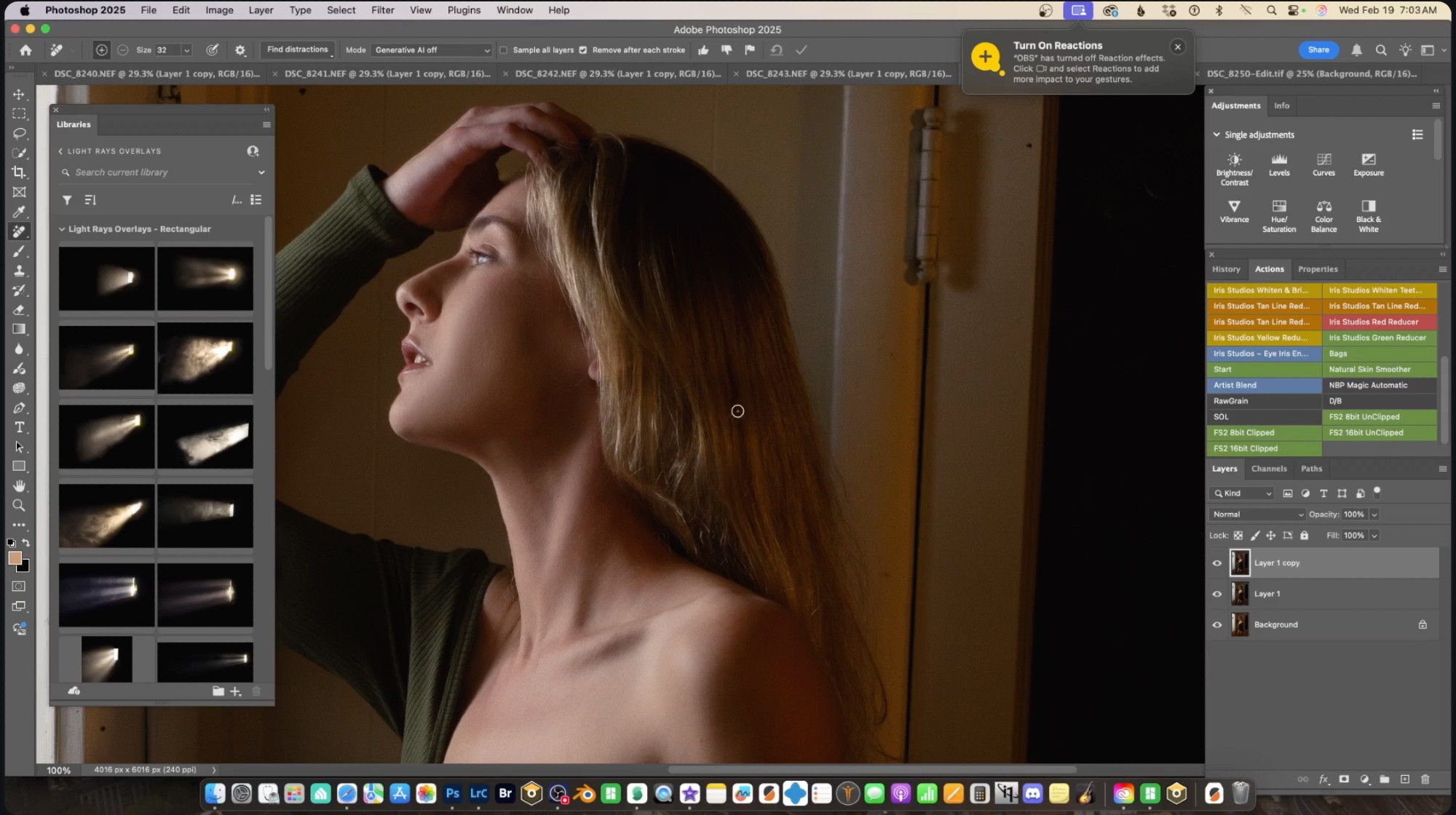Toggle lock position in Layers panel
The image size is (1456, 815).
(1270, 536)
